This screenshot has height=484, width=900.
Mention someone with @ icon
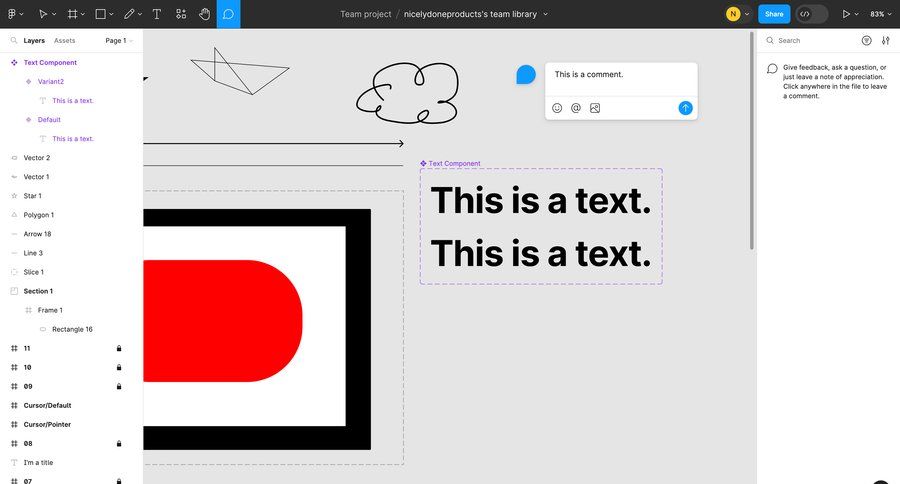click(576, 108)
